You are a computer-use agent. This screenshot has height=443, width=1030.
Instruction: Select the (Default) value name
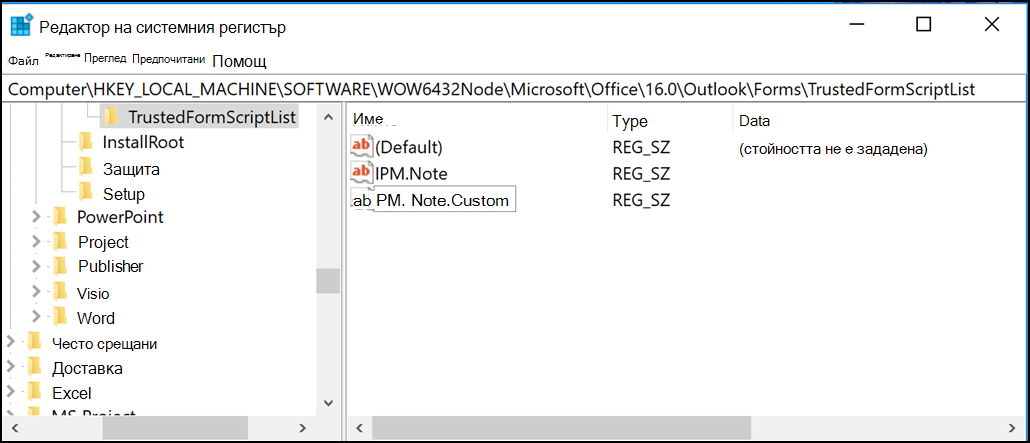(x=409, y=147)
